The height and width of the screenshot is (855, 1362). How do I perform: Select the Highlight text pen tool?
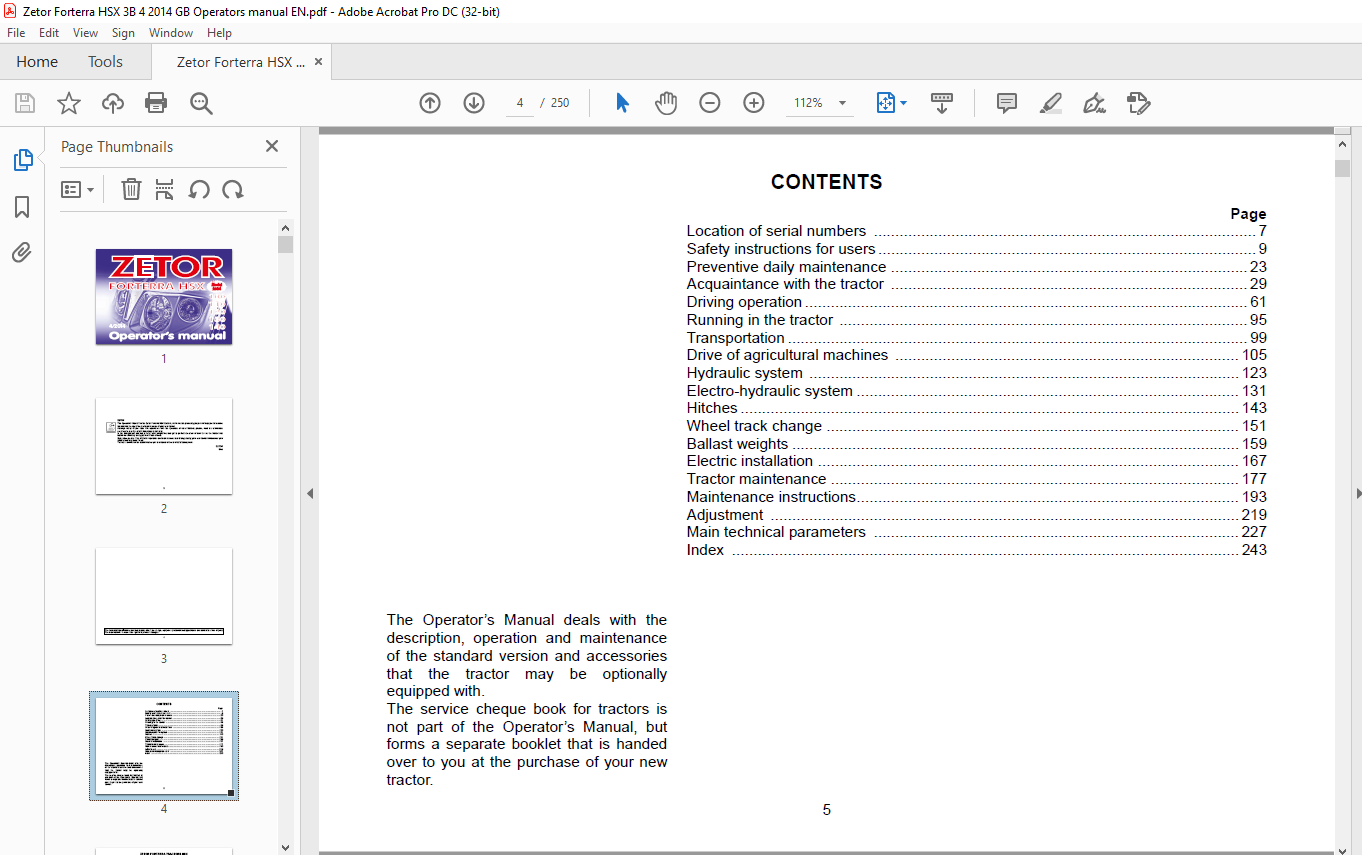pyautogui.click(x=1051, y=103)
